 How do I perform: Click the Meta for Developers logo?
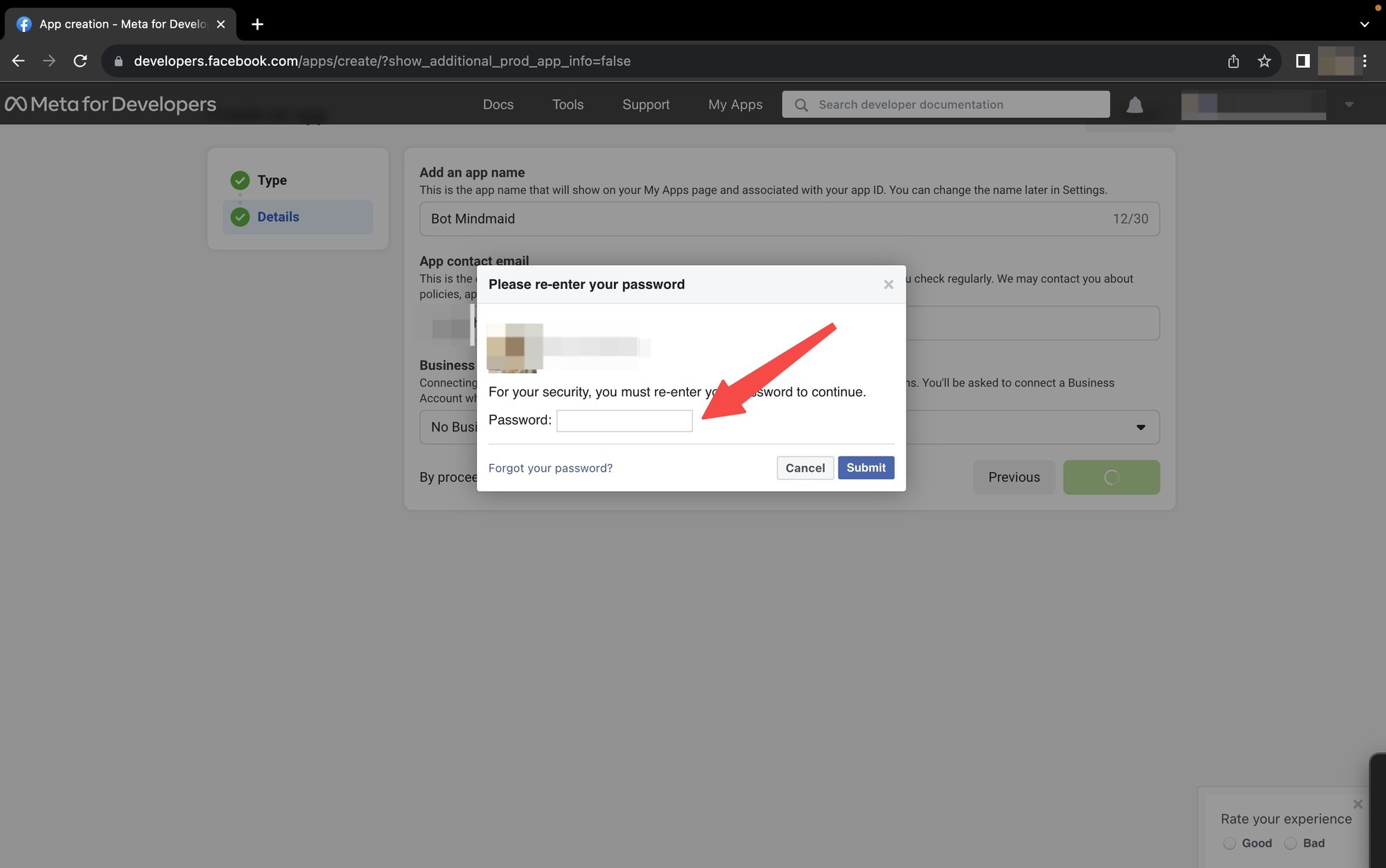point(109,103)
